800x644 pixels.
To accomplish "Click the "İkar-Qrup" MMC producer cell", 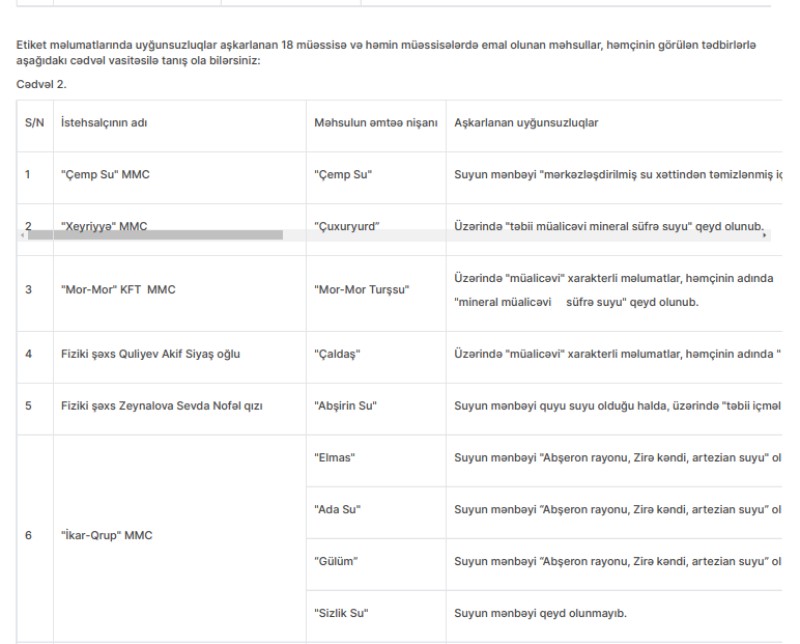I will pyautogui.click(x=103, y=534).
